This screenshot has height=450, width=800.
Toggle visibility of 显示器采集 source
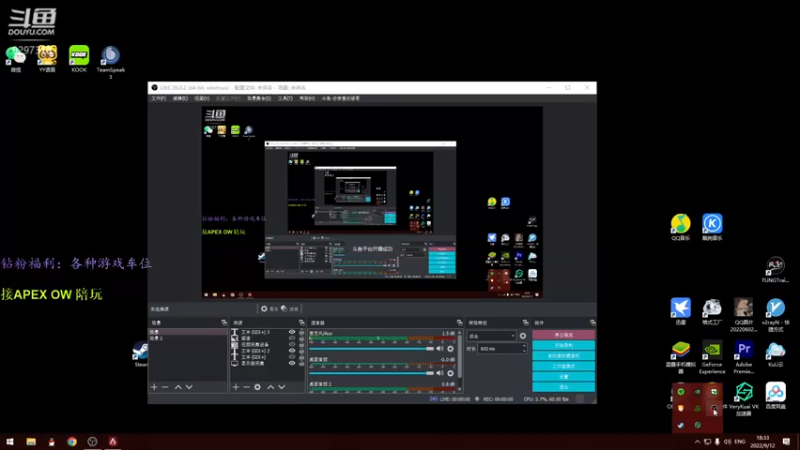(x=292, y=363)
